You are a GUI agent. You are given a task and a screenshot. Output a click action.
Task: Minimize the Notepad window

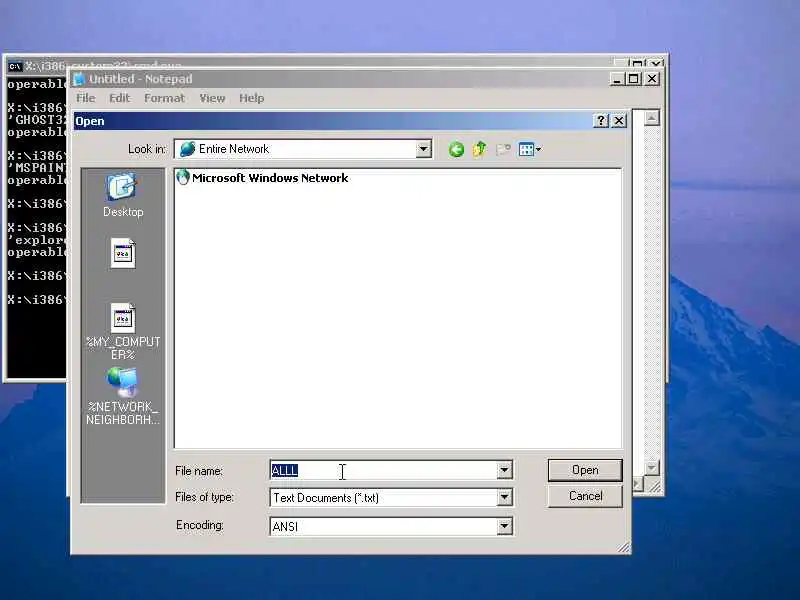click(617, 79)
